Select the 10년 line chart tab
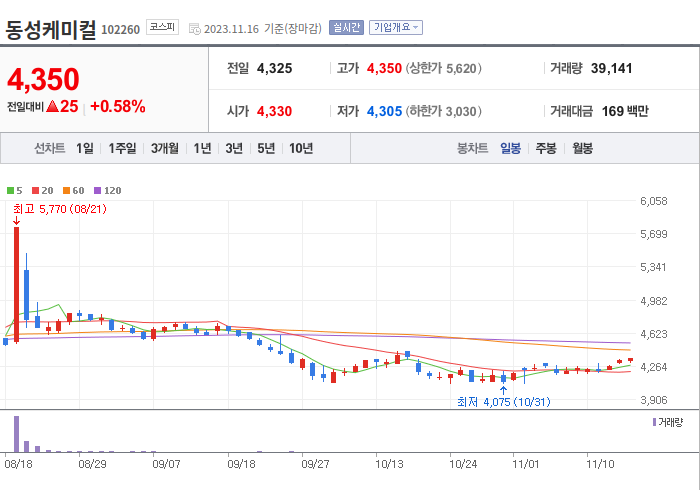Viewport: 700px width, 490px height. click(x=301, y=148)
